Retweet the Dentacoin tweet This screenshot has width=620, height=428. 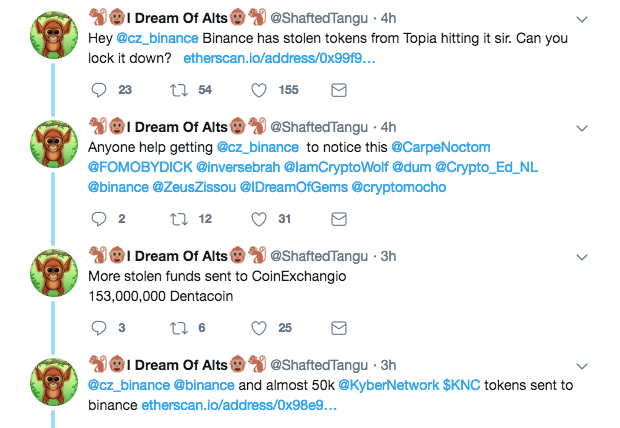(179, 327)
